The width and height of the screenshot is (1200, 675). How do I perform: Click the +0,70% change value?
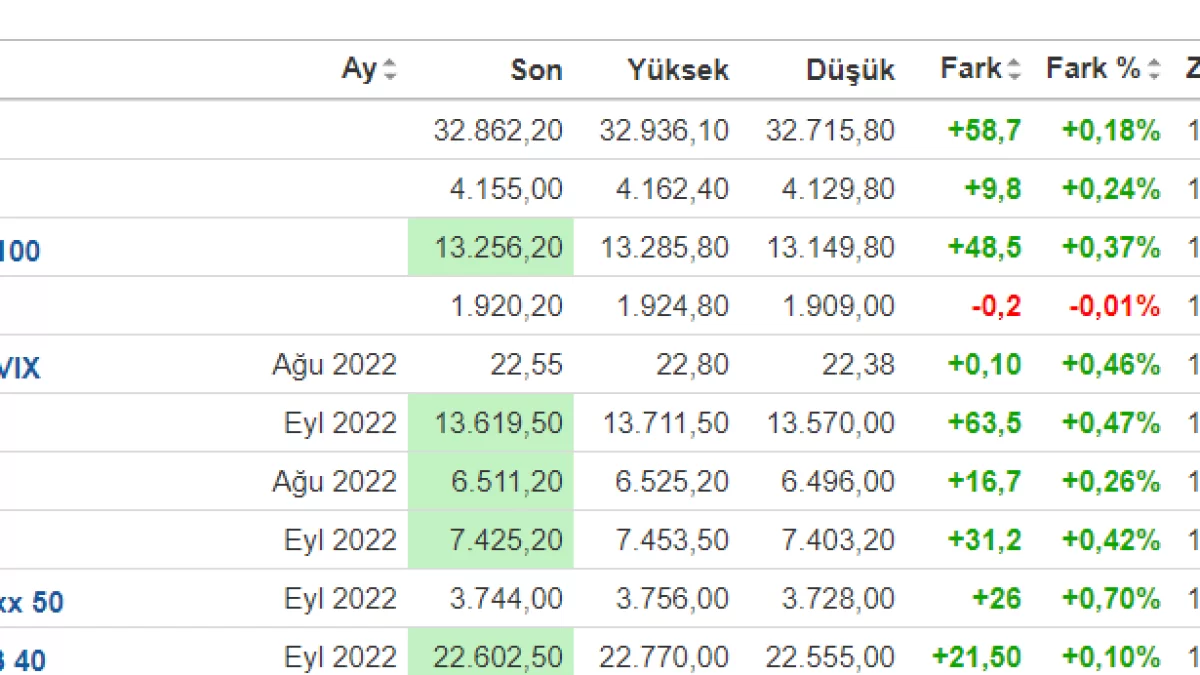click(1111, 599)
